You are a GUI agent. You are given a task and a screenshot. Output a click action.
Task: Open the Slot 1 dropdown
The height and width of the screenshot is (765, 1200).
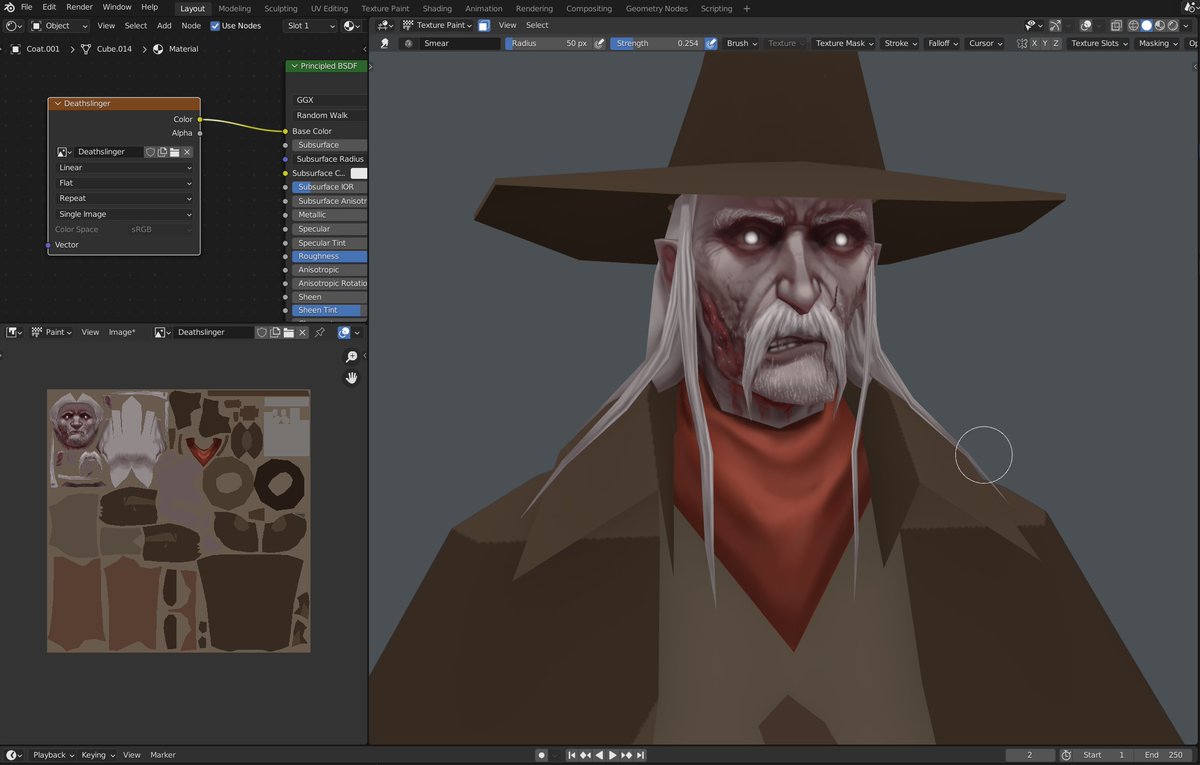point(310,25)
